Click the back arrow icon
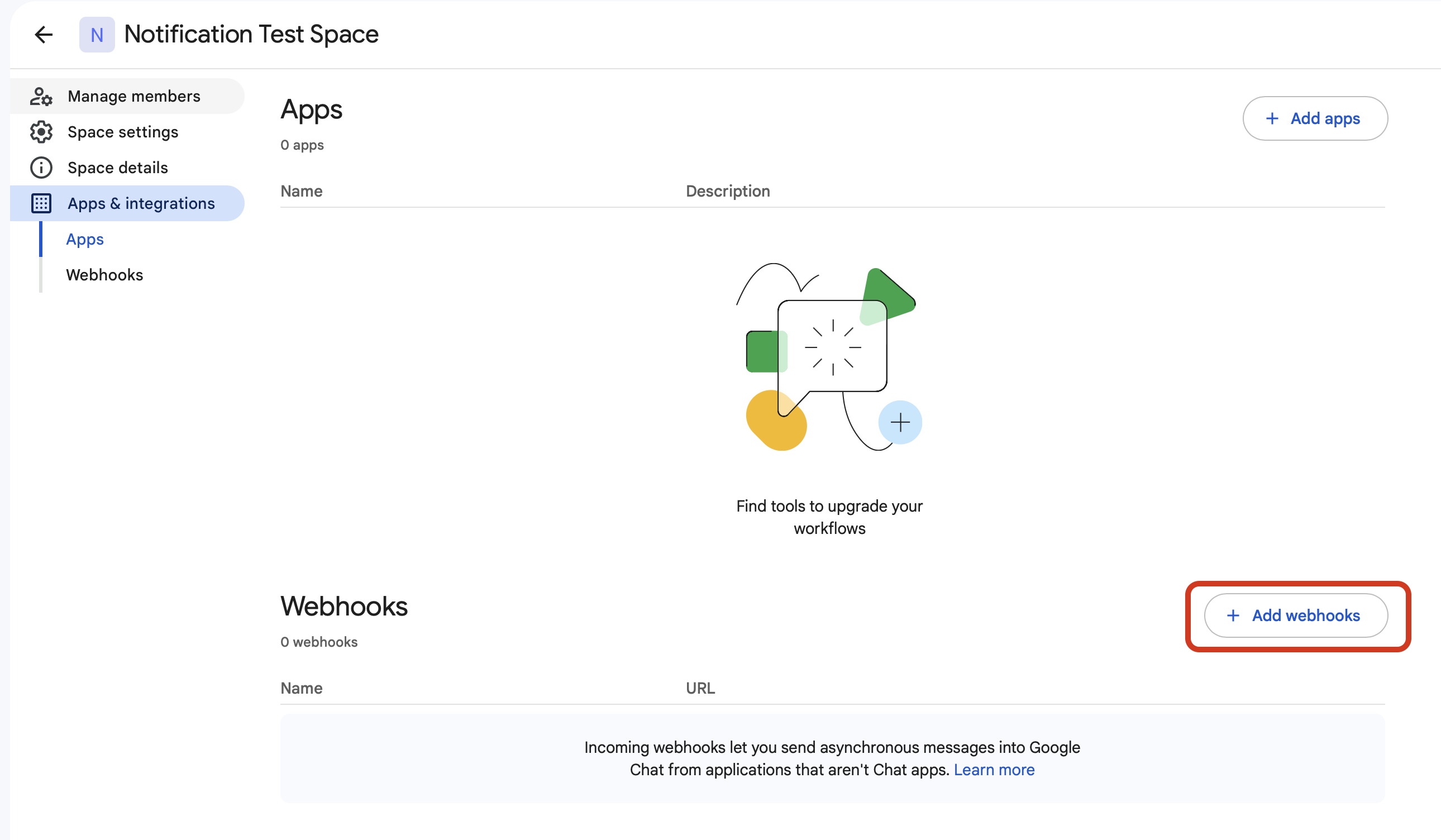1441x840 pixels. point(44,35)
